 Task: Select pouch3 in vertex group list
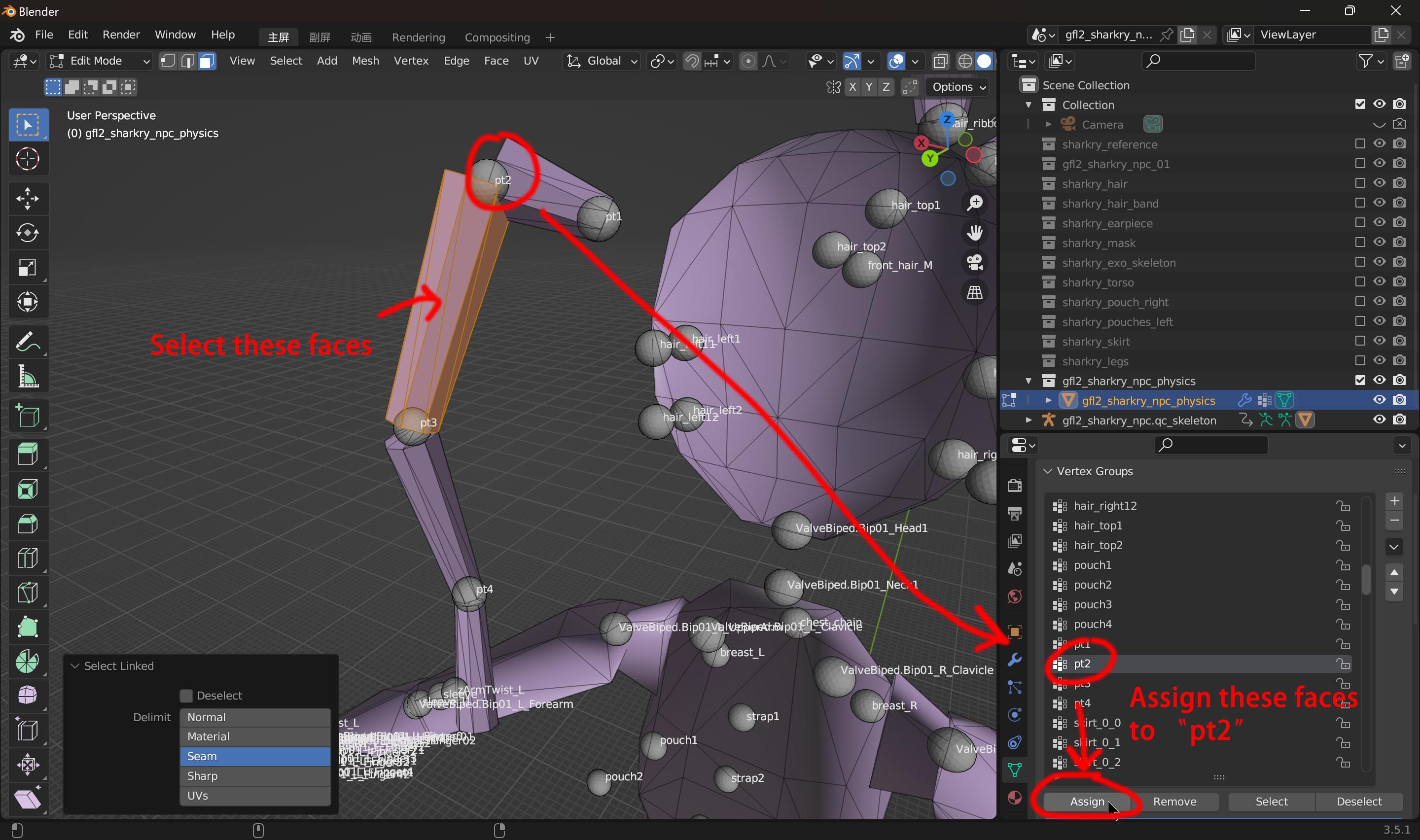click(x=1092, y=604)
